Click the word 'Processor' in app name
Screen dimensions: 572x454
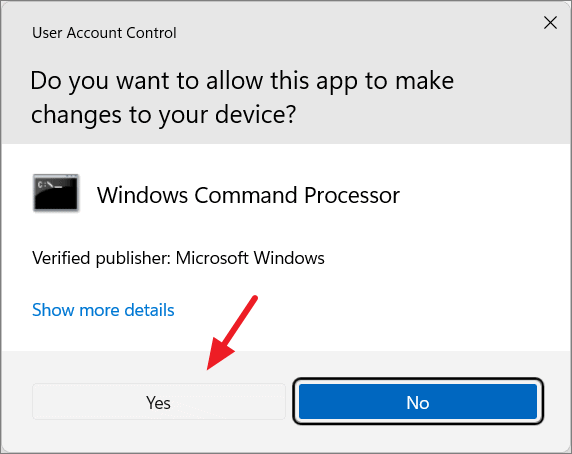click(x=352, y=195)
